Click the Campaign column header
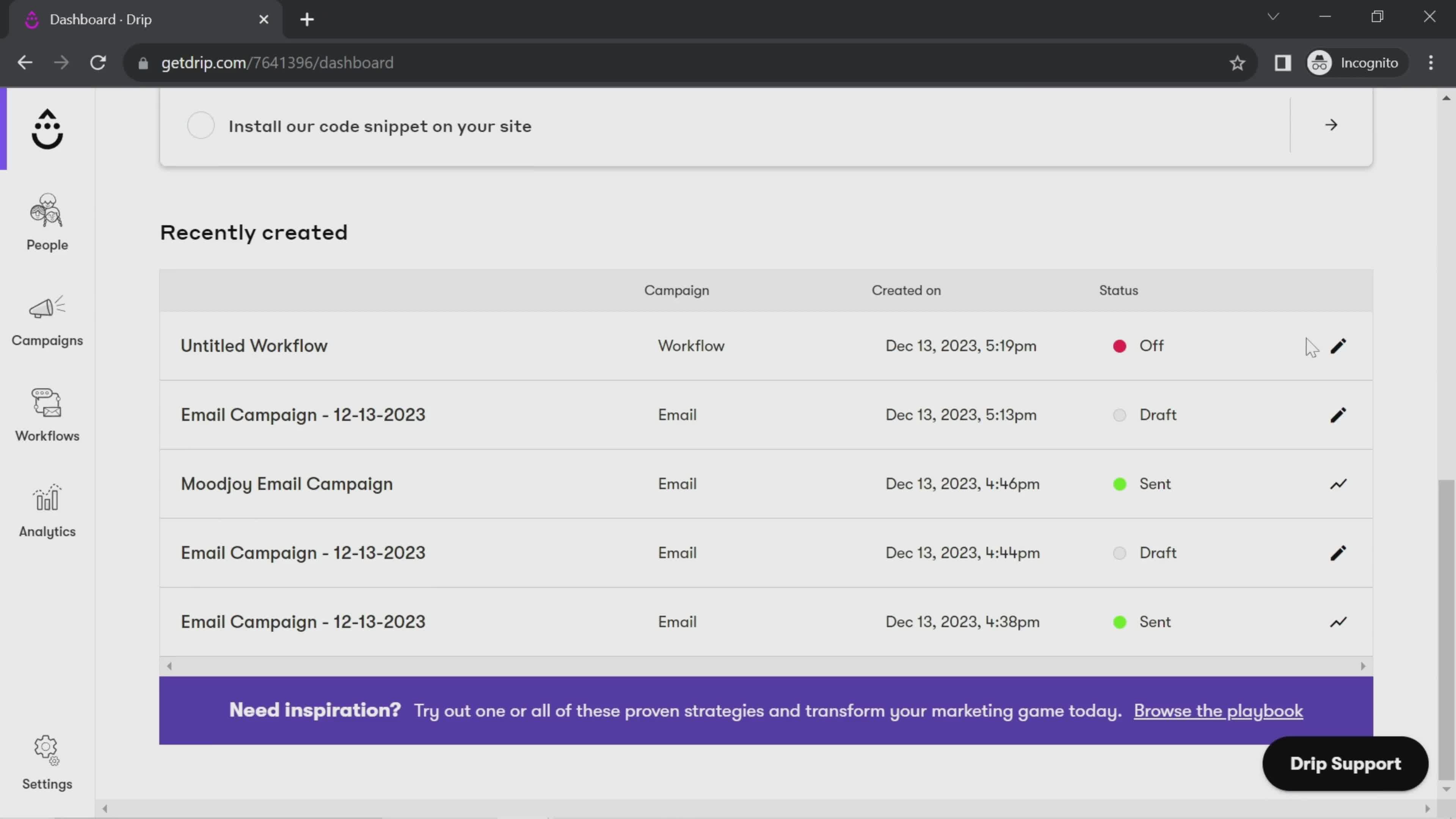1456x819 pixels. 676,290
